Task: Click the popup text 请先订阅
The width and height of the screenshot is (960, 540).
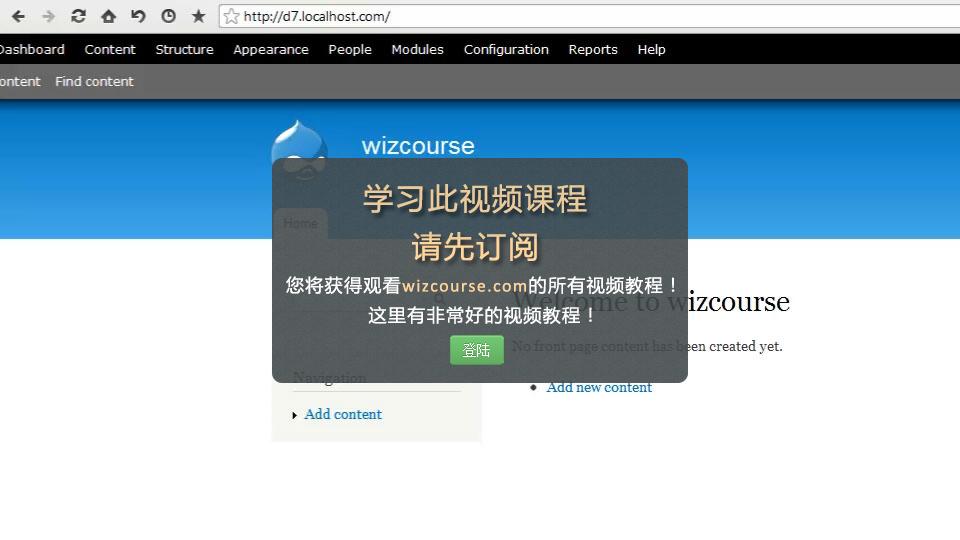Action: [474, 247]
